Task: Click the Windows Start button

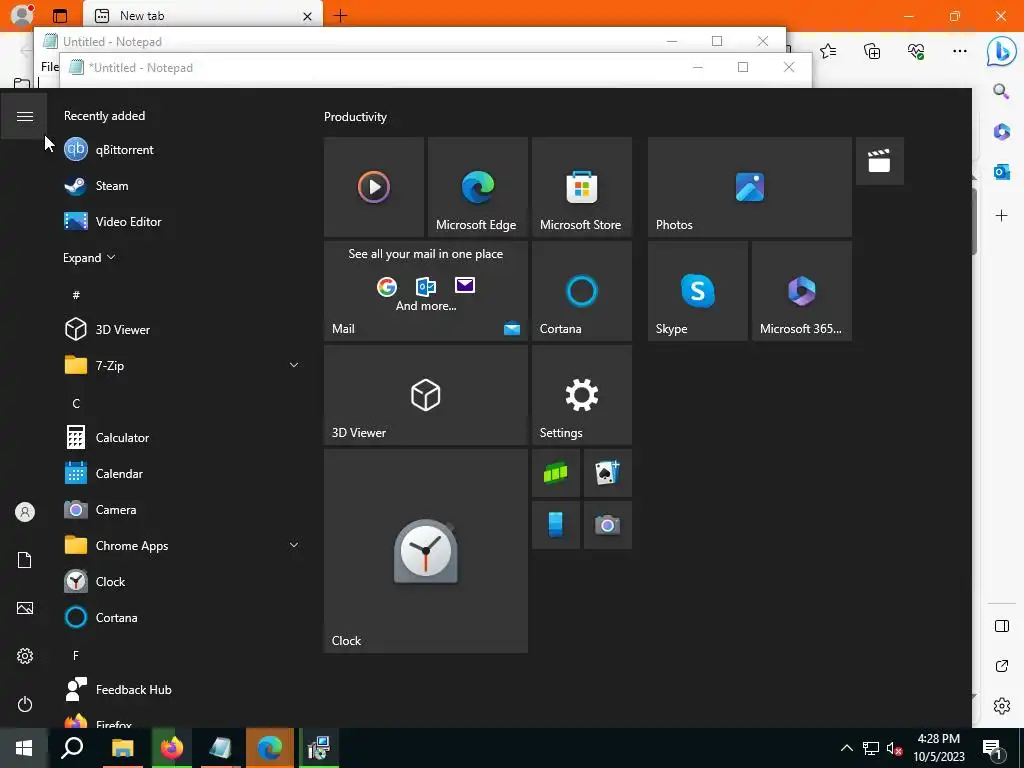Action: pos(24,748)
